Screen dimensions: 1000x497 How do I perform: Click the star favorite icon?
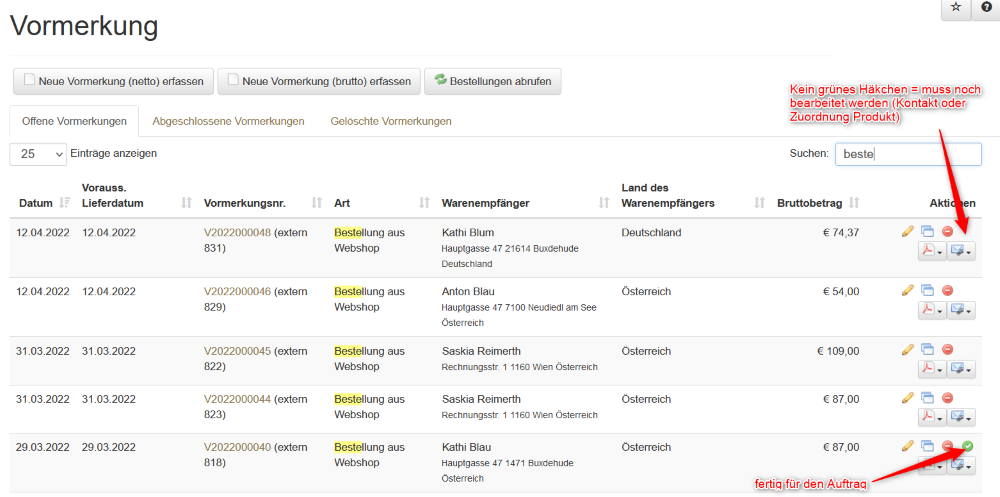click(955, 8)
